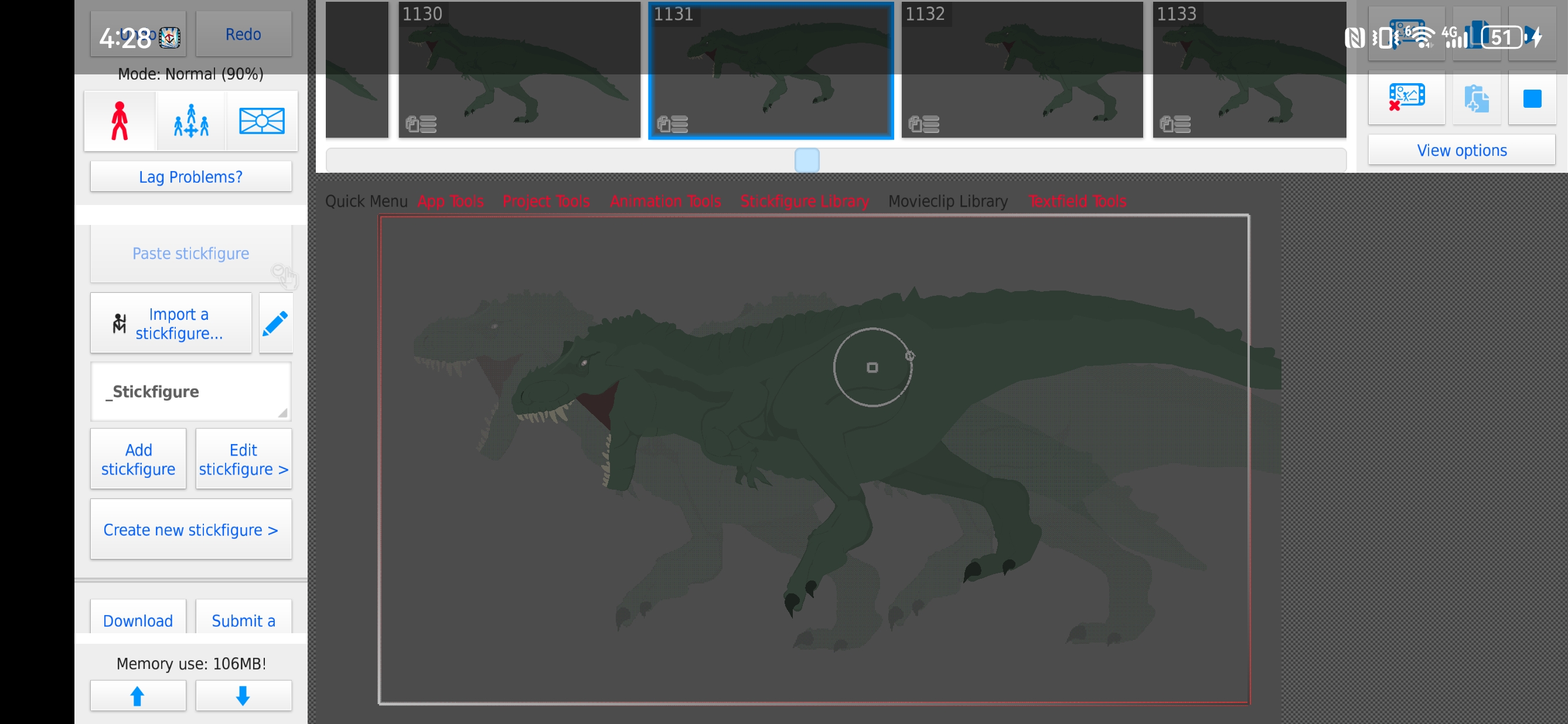This screenshot has height=724, width=1568.
Task: Click the Lag Problems? button
Action: (x=190, y=176)
